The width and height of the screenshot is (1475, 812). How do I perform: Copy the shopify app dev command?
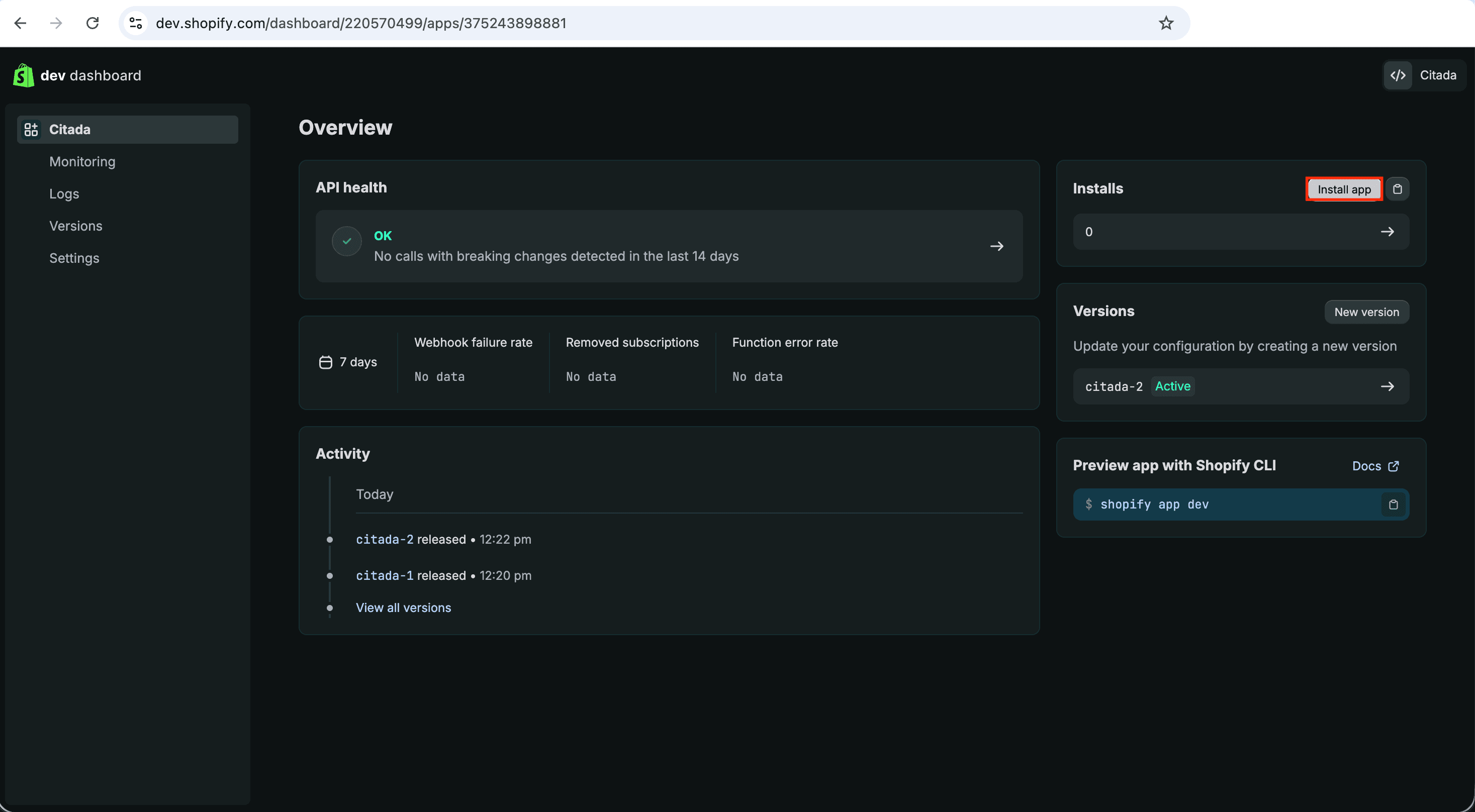coord(1393,504)
